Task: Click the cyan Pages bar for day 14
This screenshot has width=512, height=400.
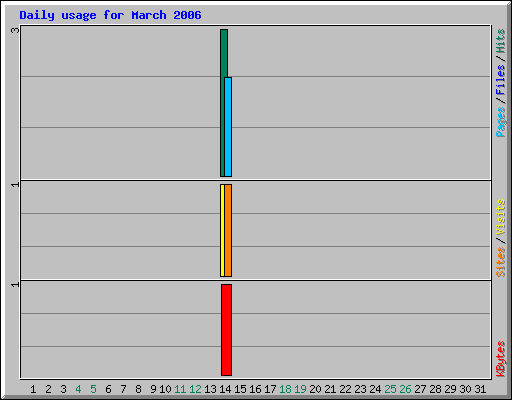Action: pyautogui.click(x=228, y=127)
